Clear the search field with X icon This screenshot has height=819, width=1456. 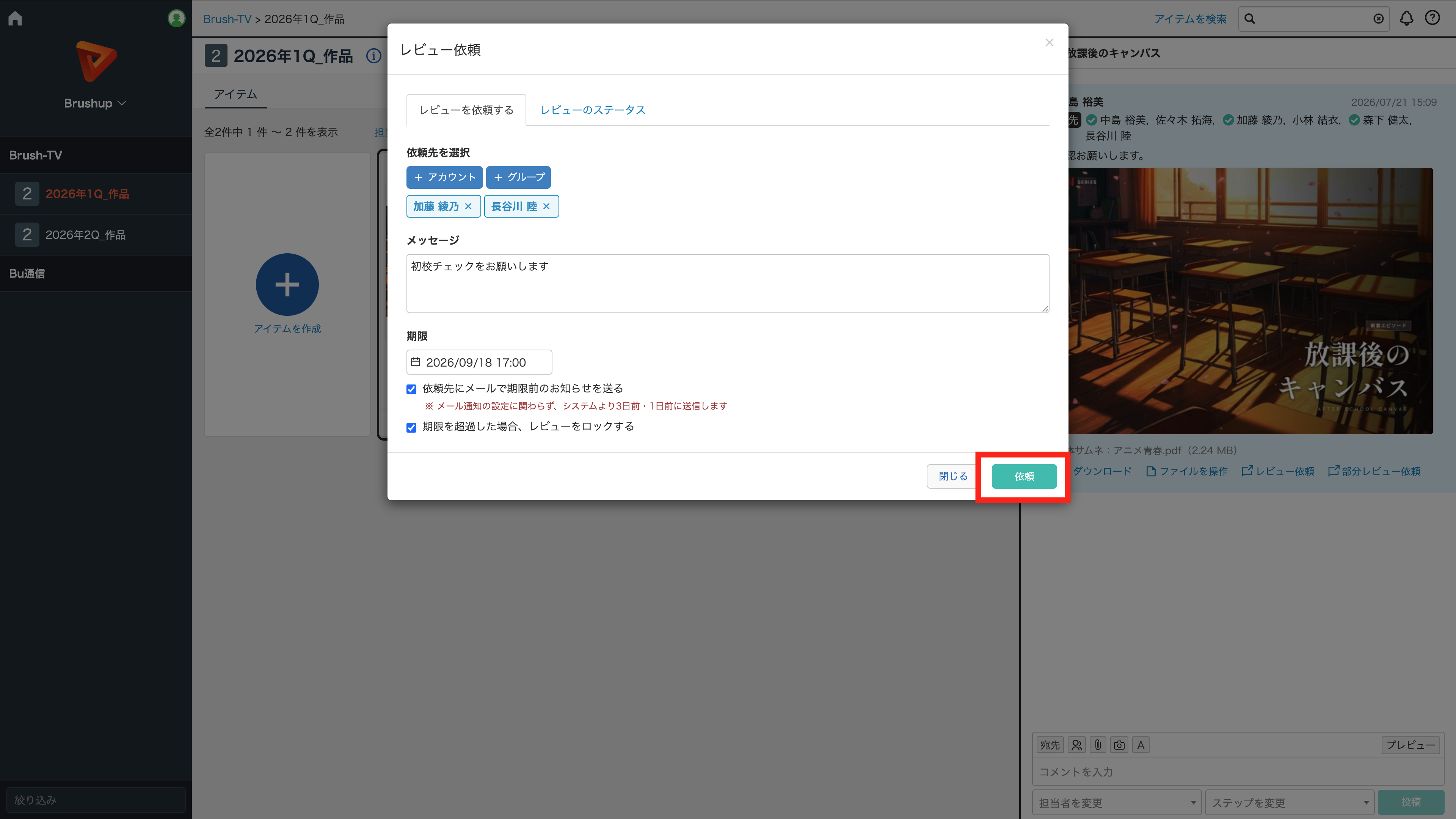click(1379, 19)
